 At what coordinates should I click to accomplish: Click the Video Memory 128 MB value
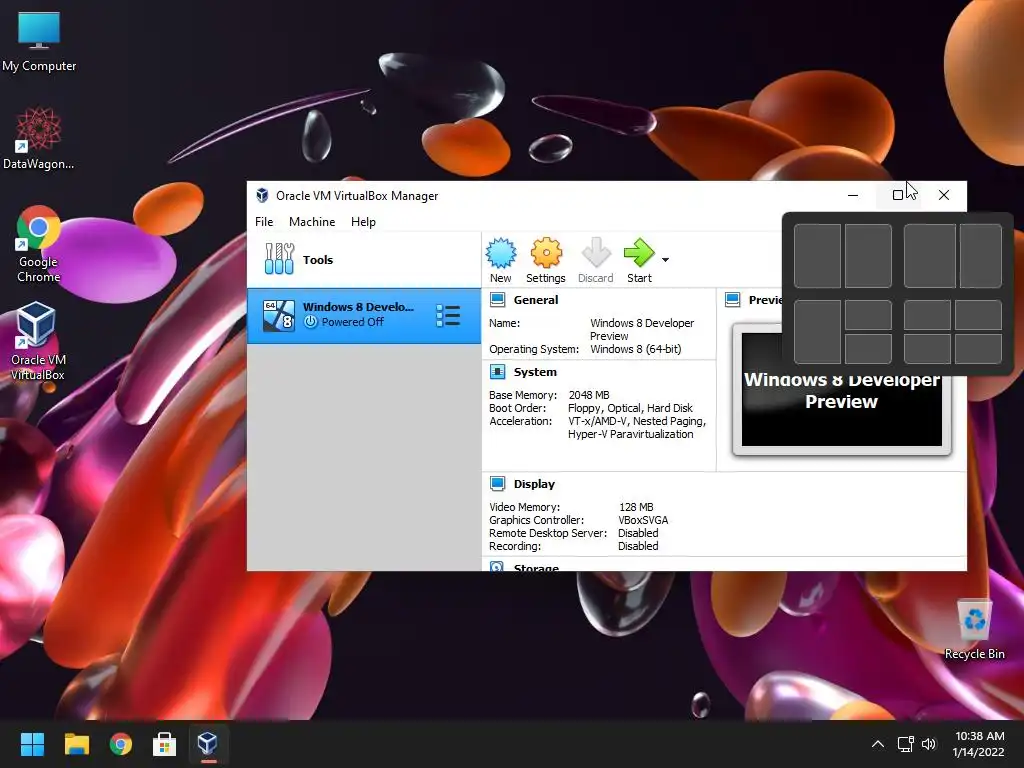click(x=636, y=507)
